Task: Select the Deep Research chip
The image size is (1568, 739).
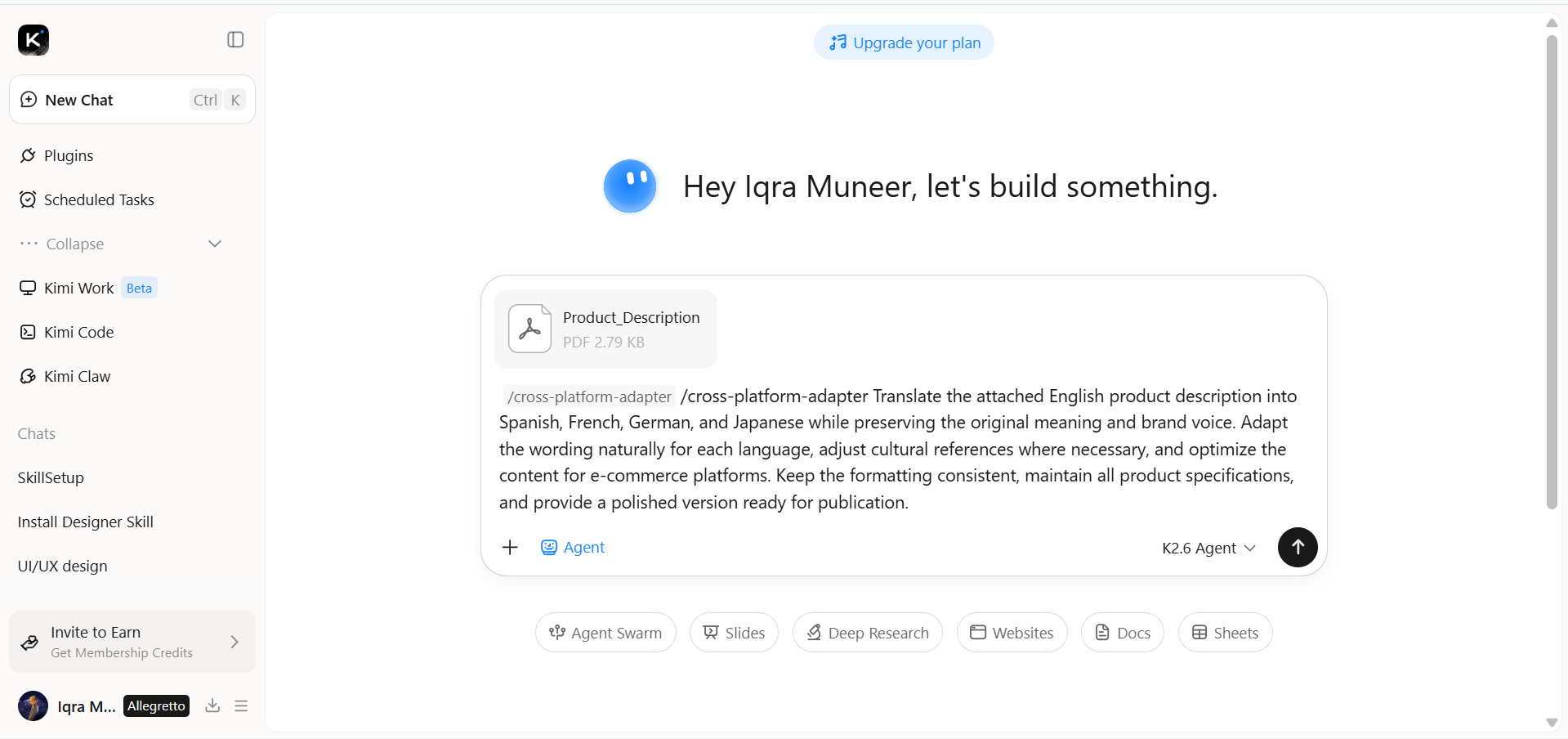Action: pos(867,633)
